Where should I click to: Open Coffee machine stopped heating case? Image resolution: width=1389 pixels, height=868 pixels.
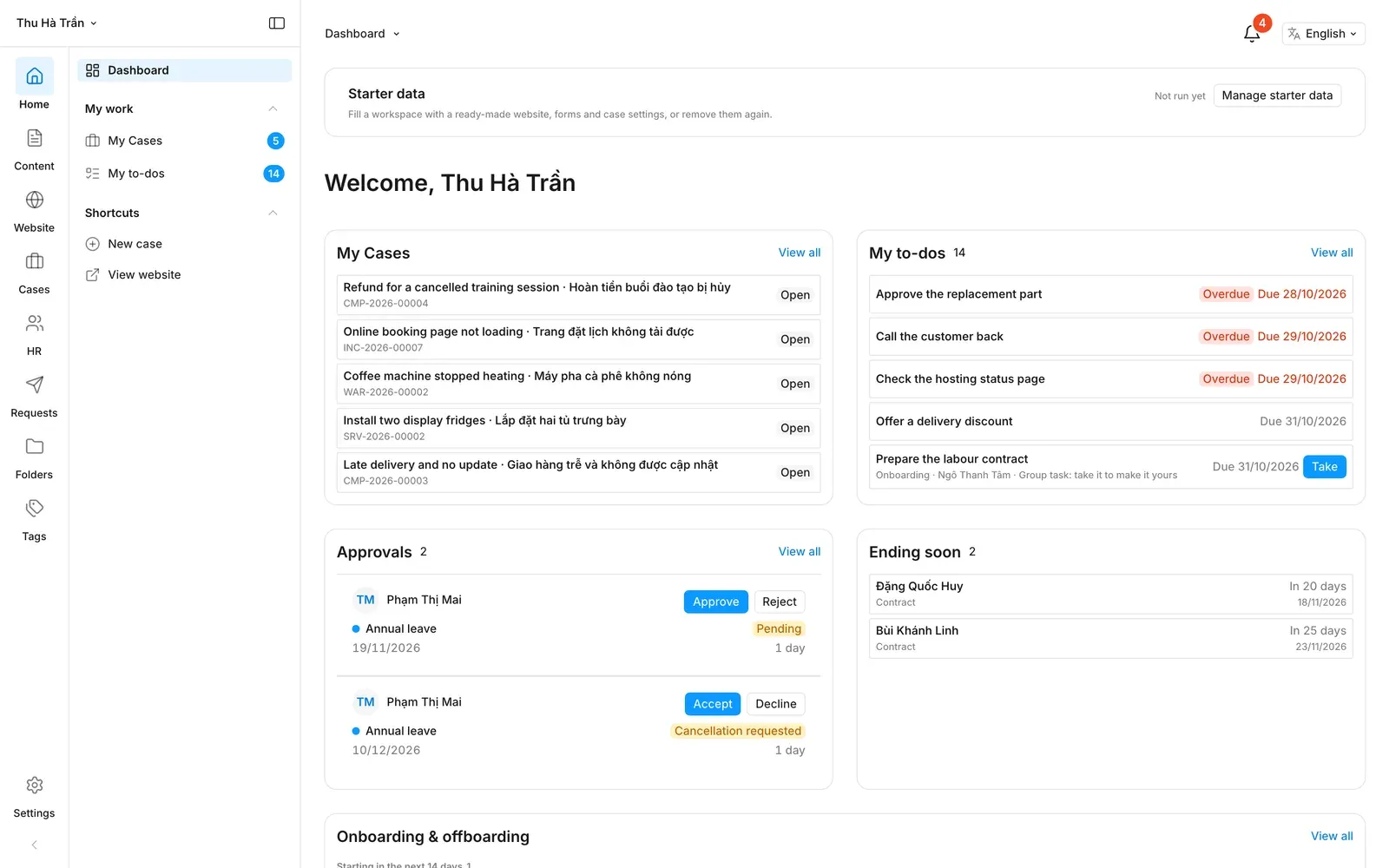[x=578, y=384]
